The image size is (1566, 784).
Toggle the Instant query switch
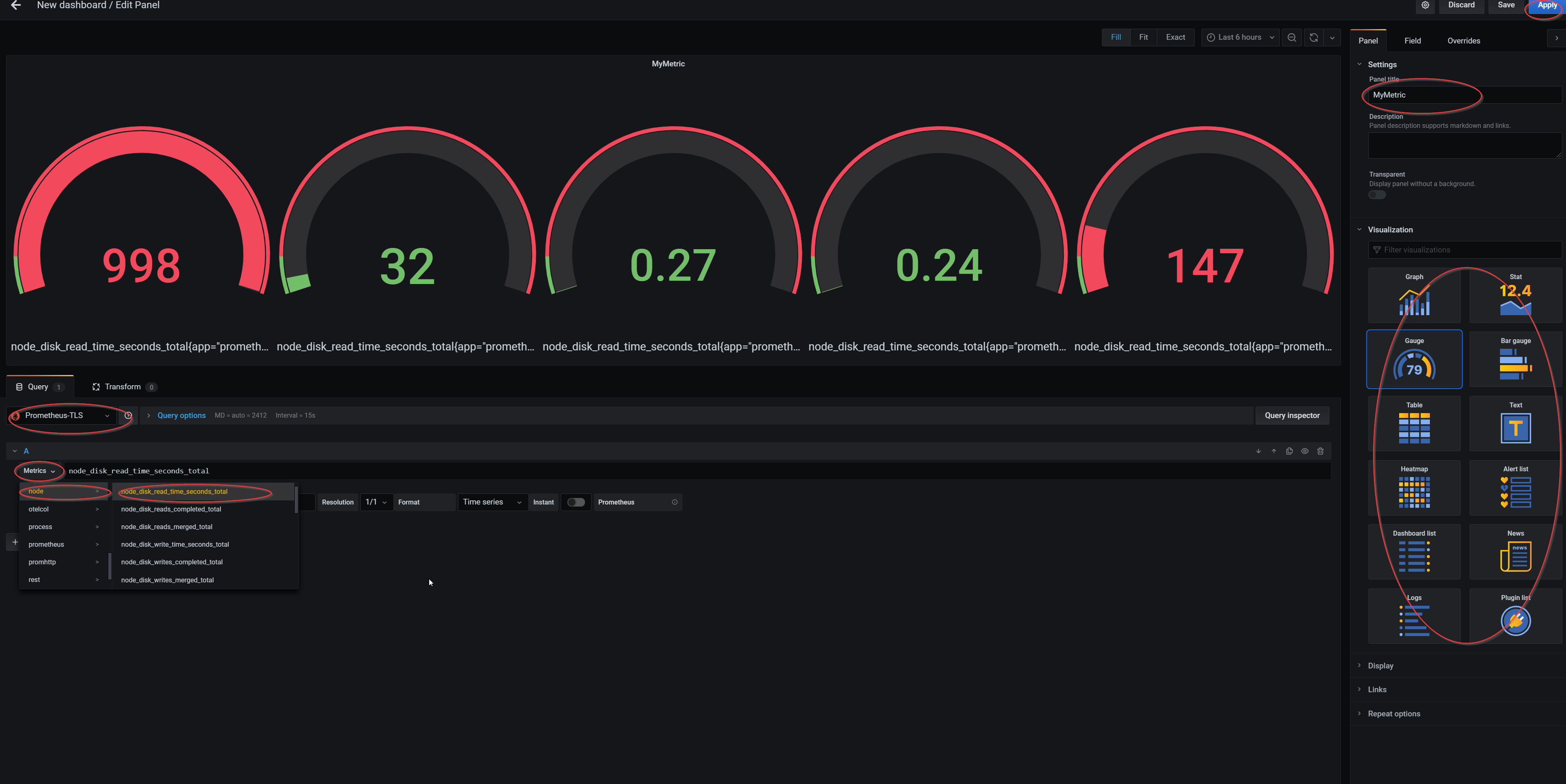576,502
